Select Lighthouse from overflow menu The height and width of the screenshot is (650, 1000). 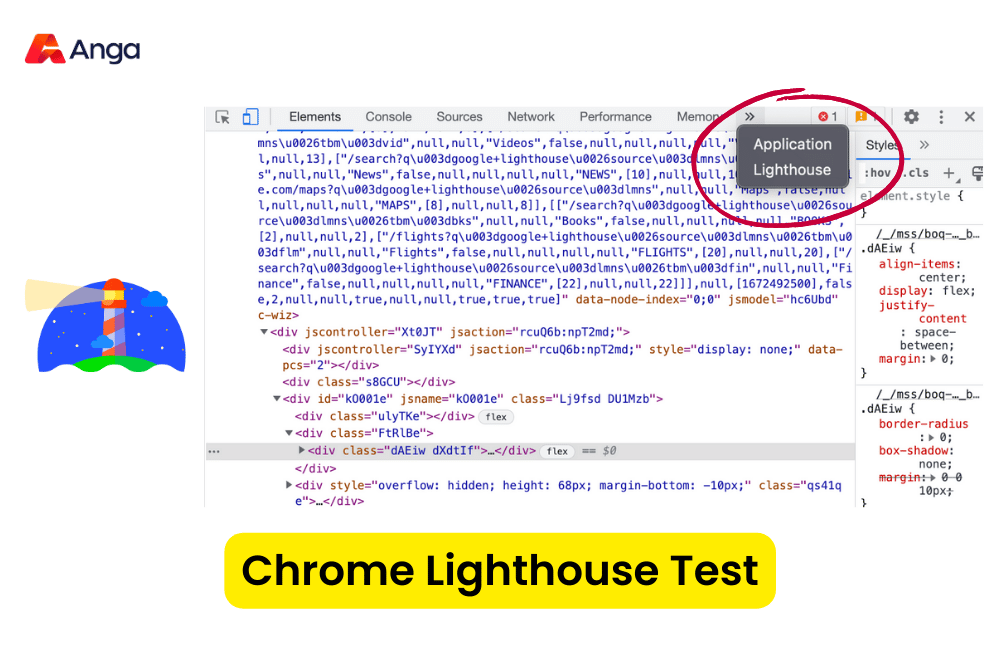click(792, 170)
